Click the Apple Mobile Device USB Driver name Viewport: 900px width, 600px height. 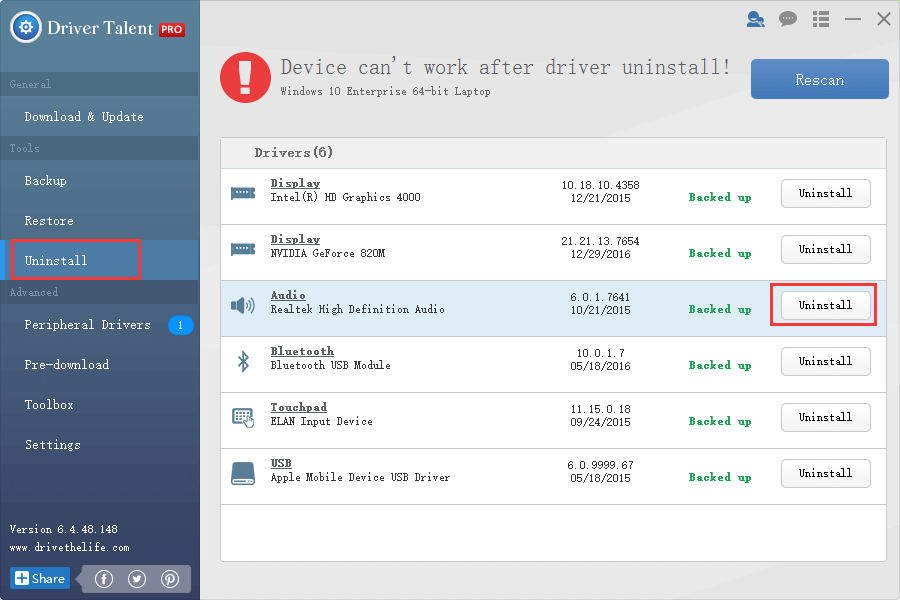[x=360, y=477]
